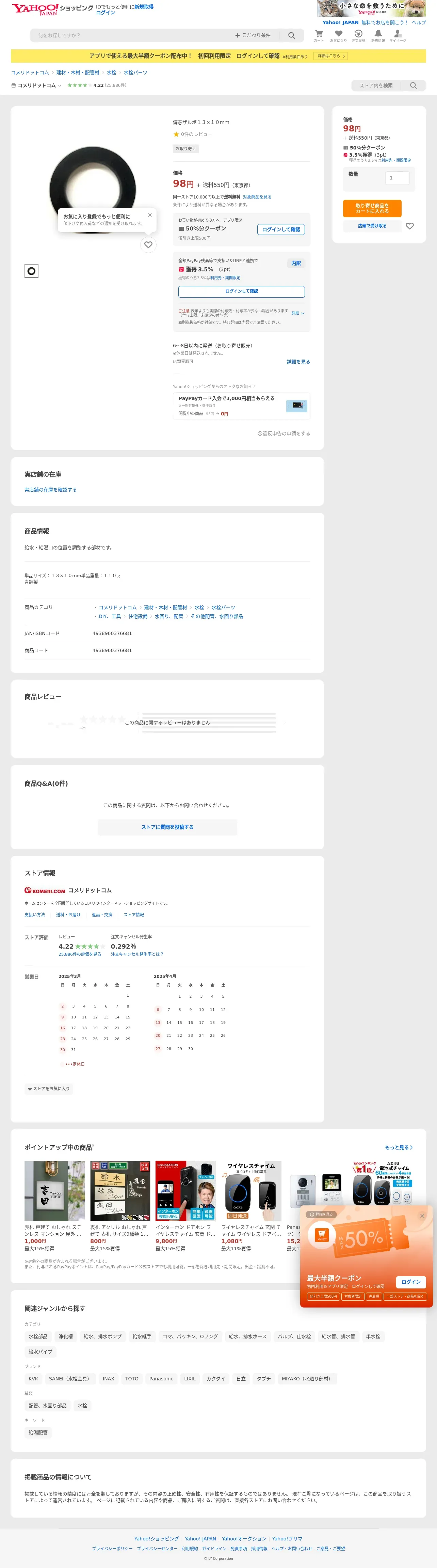This screenshot has height=1568, width=437.
Task: Open 送料・お届け store link
Action: click(x=68, y=914)
